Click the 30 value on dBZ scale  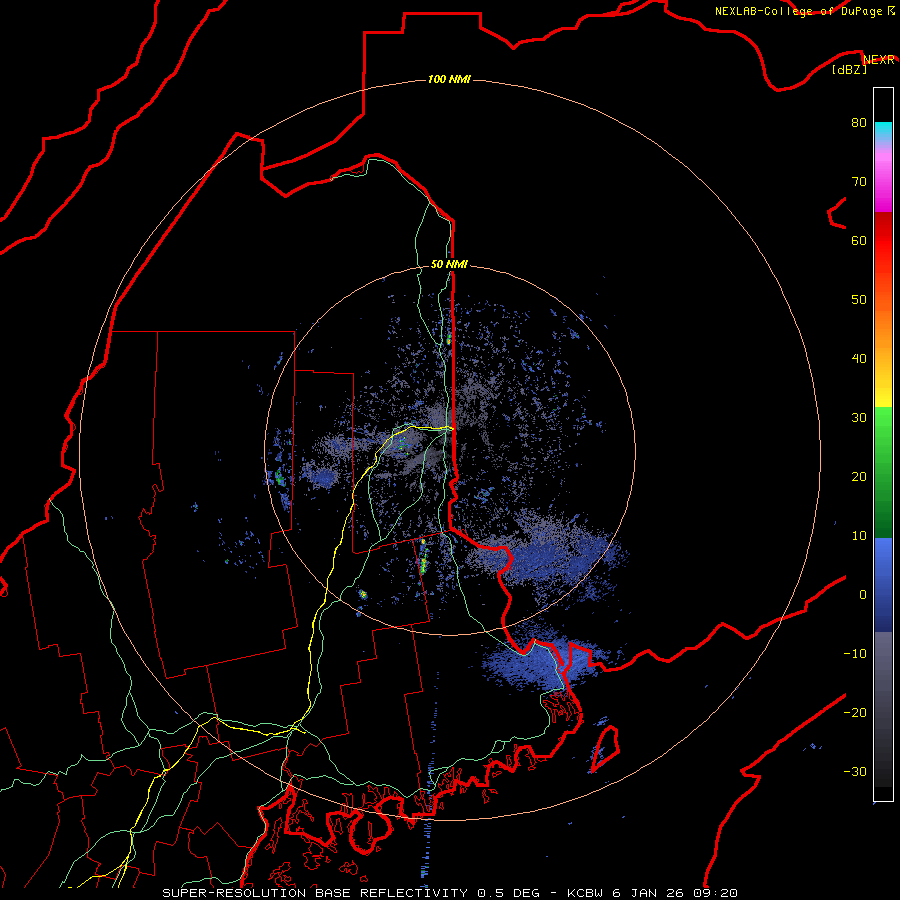[x=859, y=418]
